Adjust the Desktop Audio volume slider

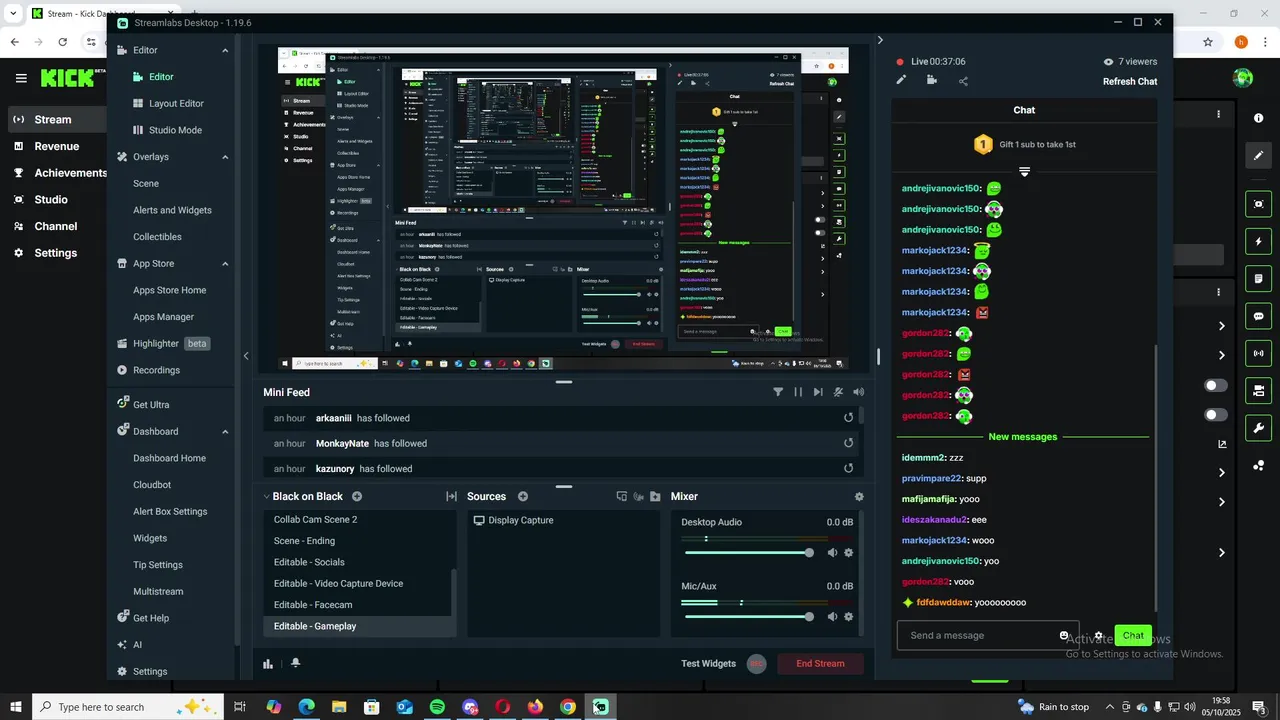pos(749,553)
